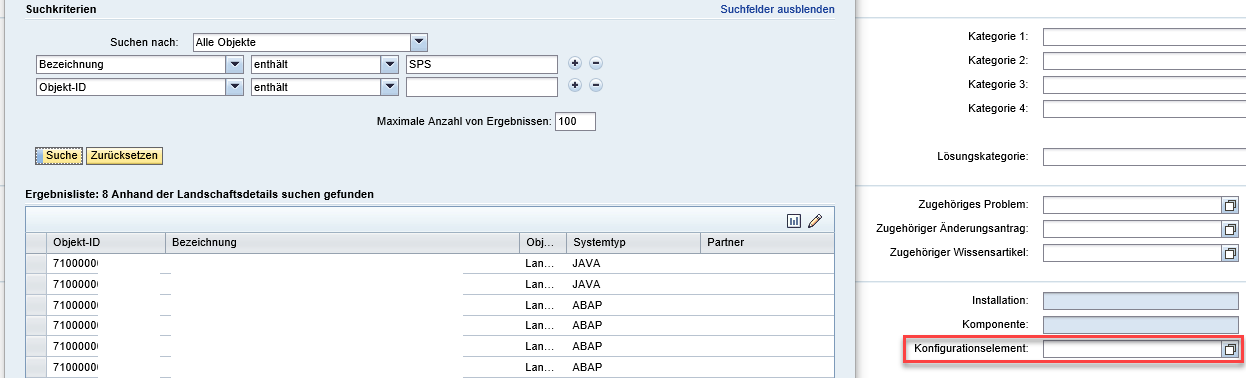Click the Zugehöriger Wissensartikel input field
The image size is (1246, 378).
click(x=1132, y=253)
